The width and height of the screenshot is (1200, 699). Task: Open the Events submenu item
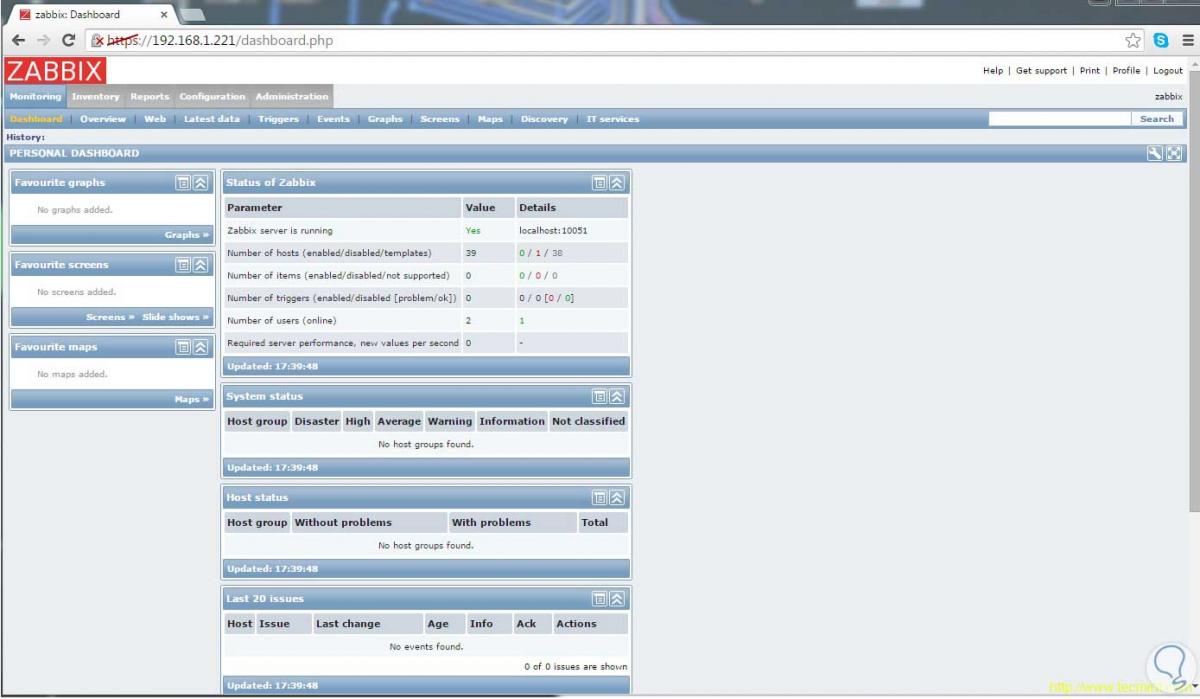click(333, 119)
